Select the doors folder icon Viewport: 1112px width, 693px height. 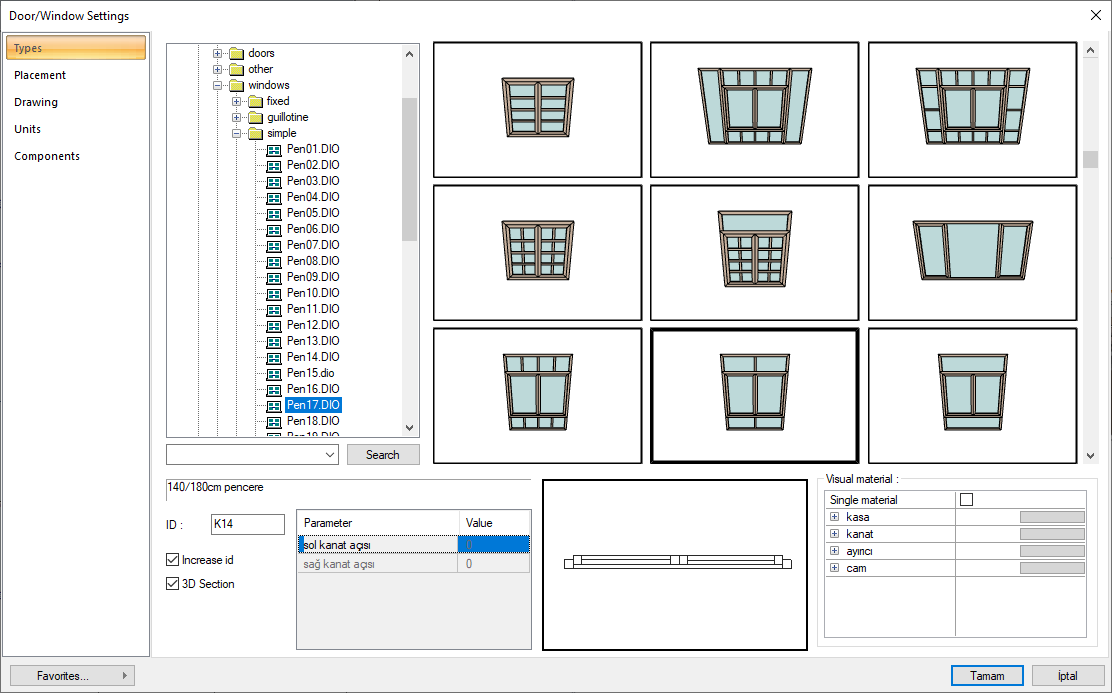pyautogui.click(x=236, y=53)
